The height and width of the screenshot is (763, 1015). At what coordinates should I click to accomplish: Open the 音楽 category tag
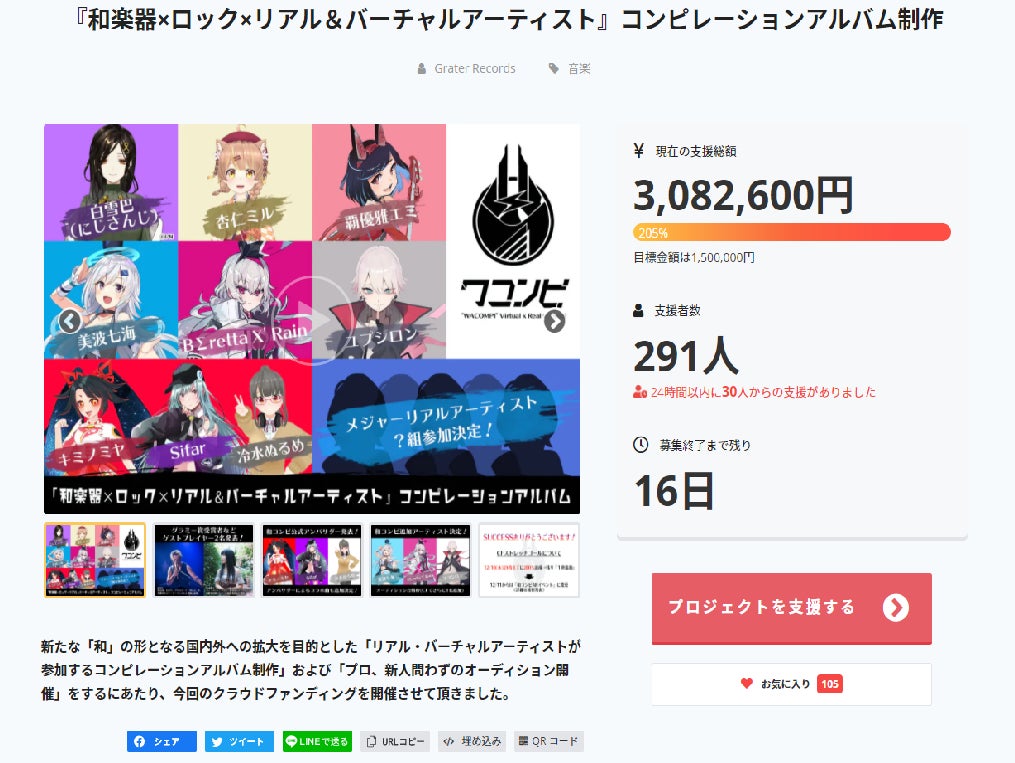579,69
